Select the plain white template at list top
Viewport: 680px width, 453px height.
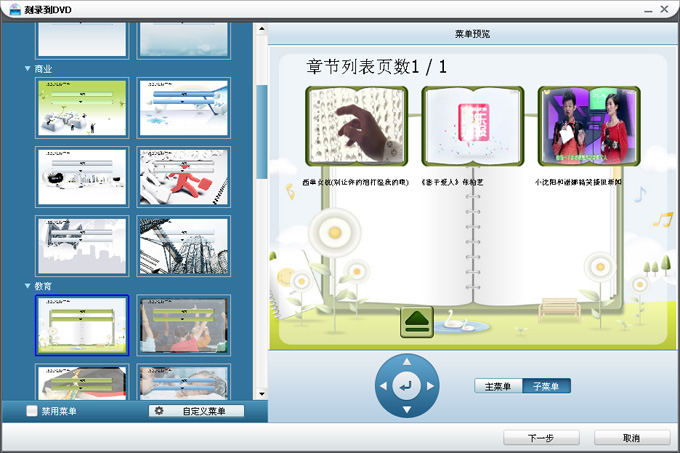[x=82, y=40]
